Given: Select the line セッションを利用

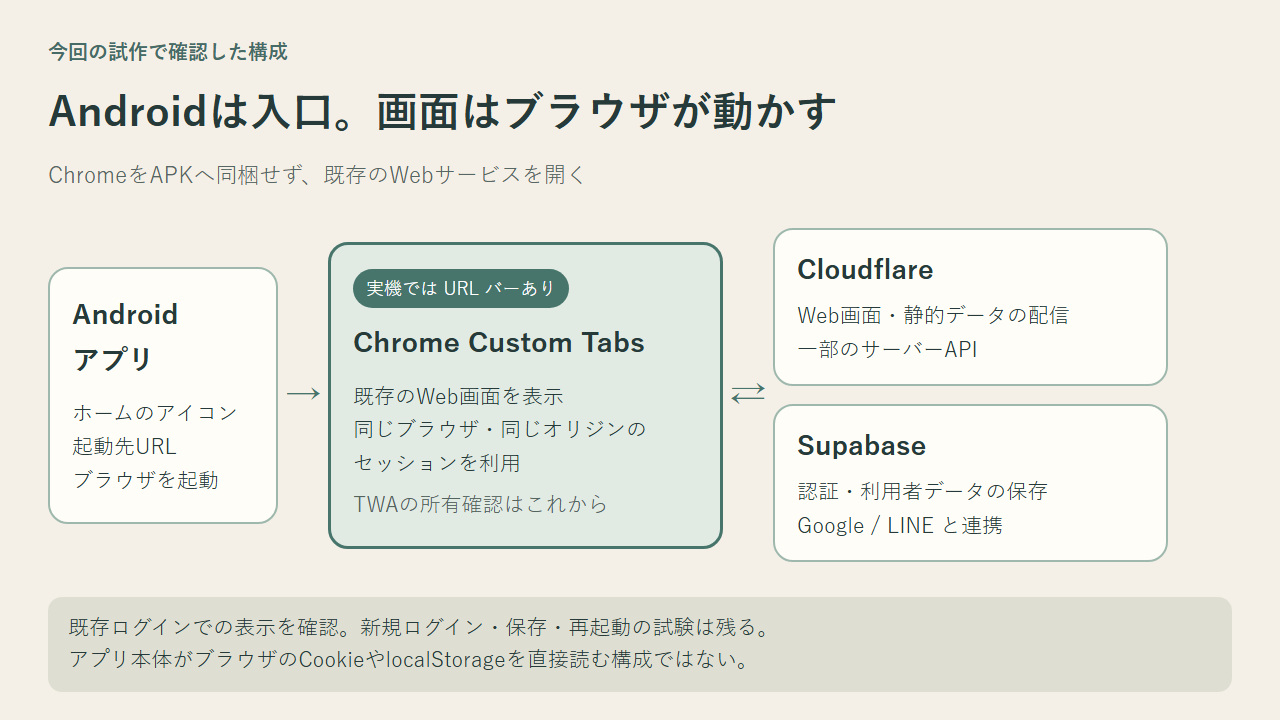Looking at the screenshot, I should pos(437,463).
